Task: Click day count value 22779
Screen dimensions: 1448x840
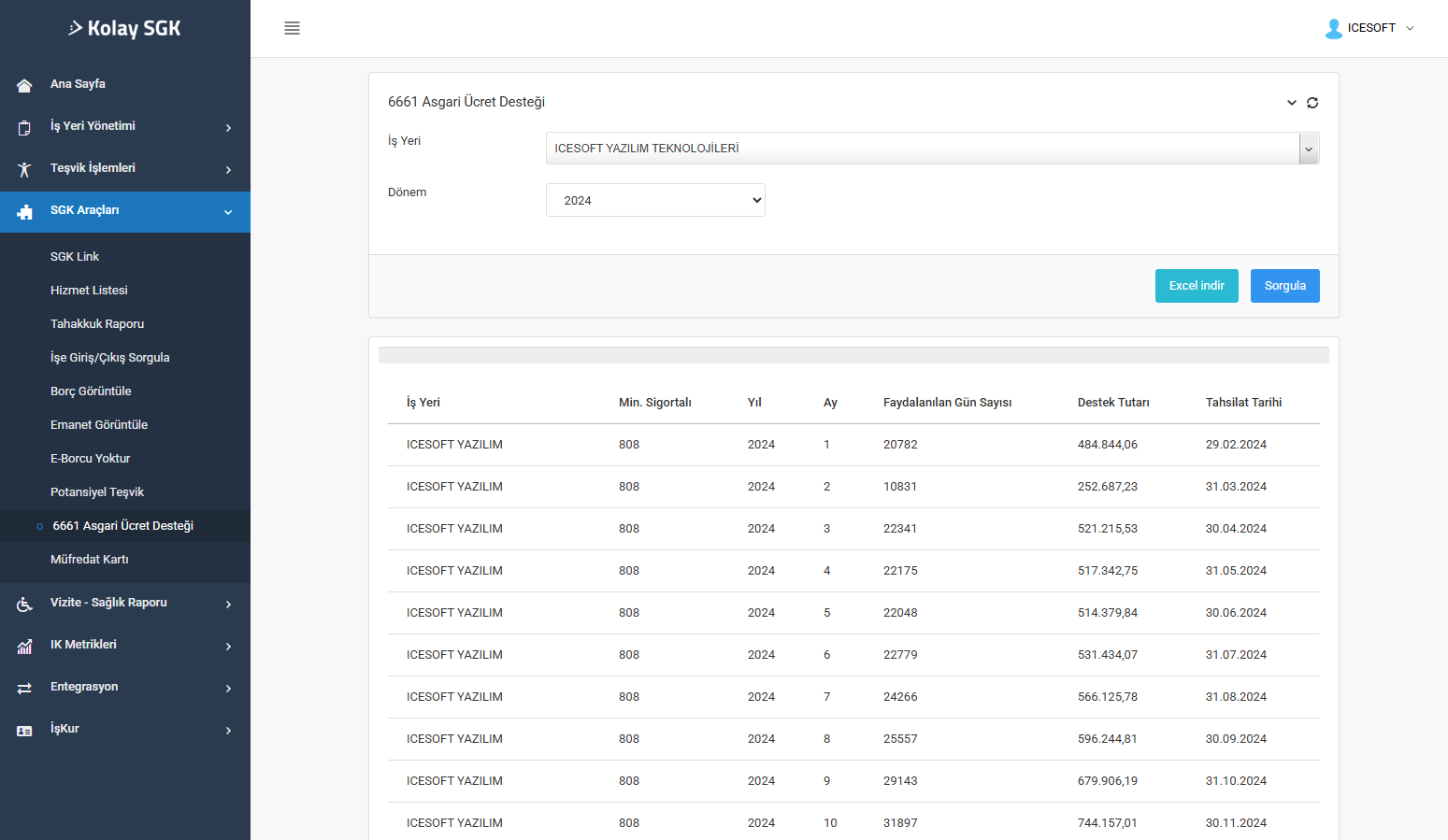Action: [x=900, y=655]
